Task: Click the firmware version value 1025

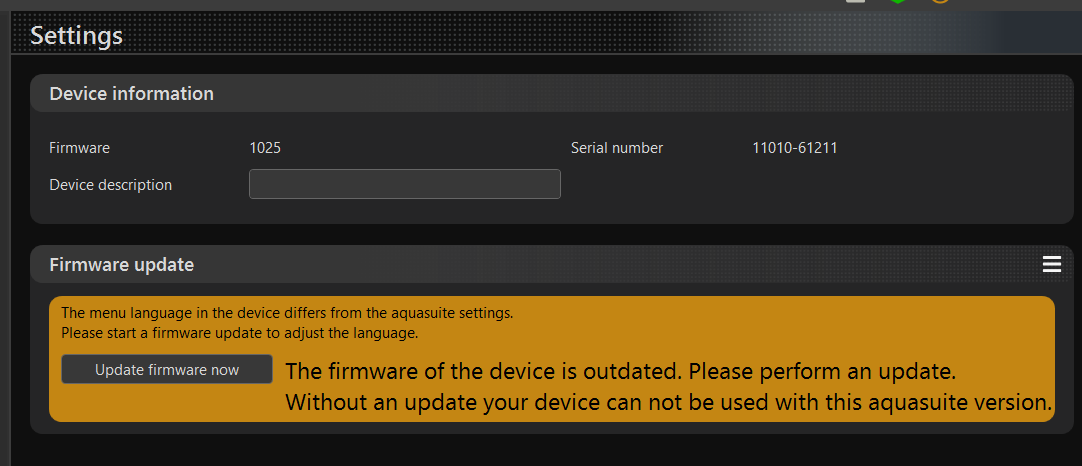Action: pyautogui.click(x=265, y=148)
